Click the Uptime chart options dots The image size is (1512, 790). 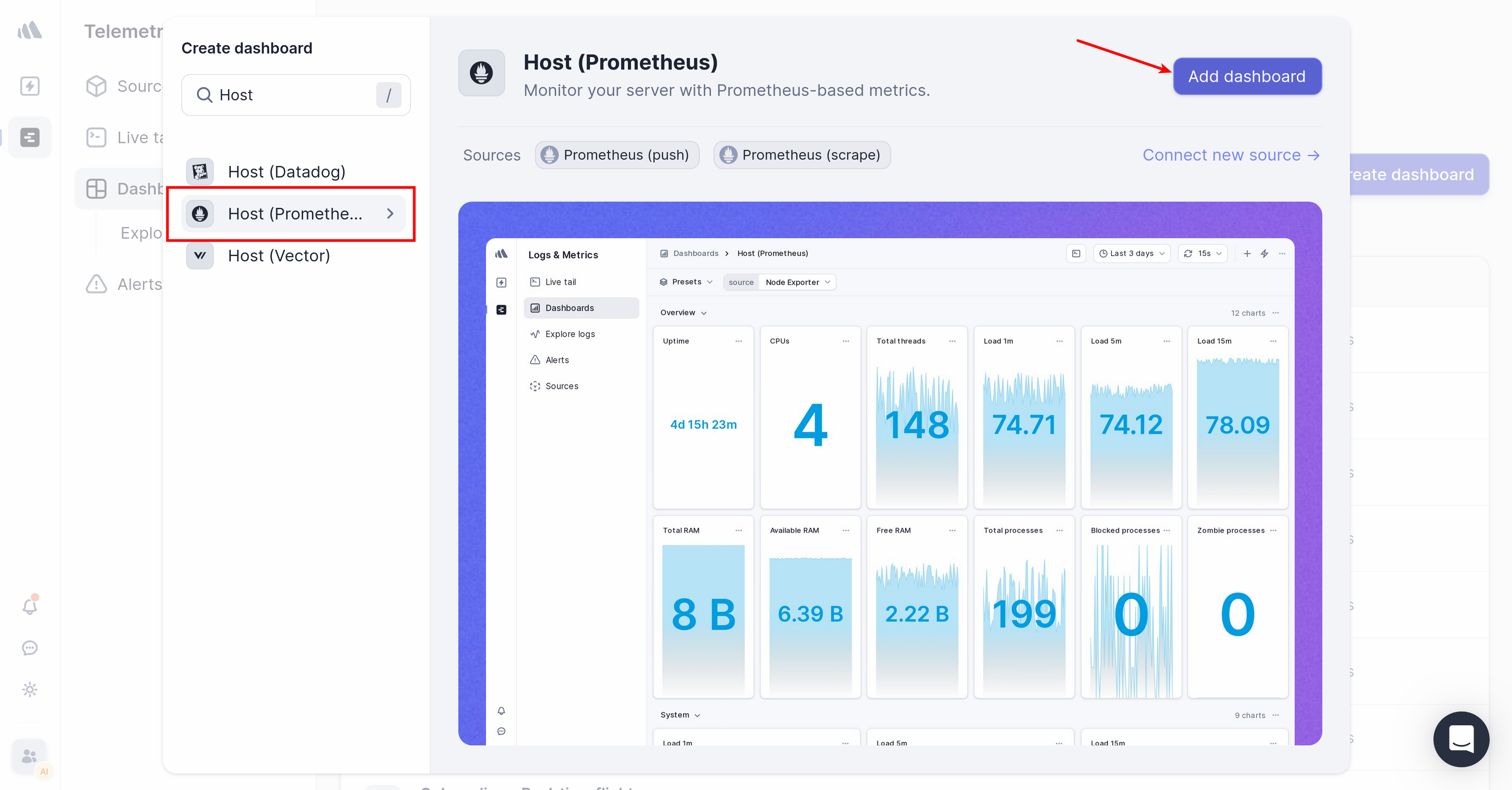[x=739, y=341]
